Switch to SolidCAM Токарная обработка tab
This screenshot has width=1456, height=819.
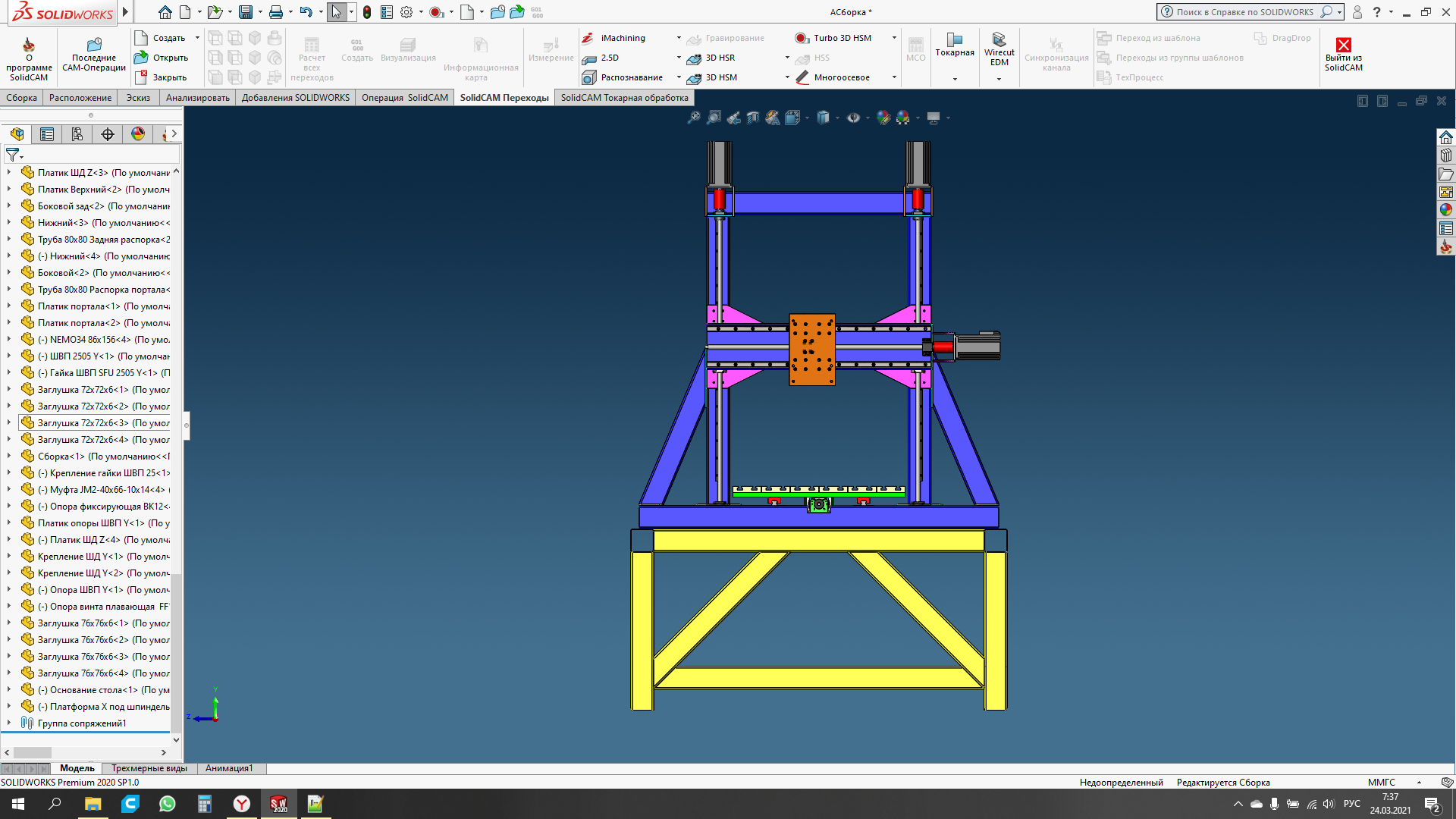pos(624,98)
